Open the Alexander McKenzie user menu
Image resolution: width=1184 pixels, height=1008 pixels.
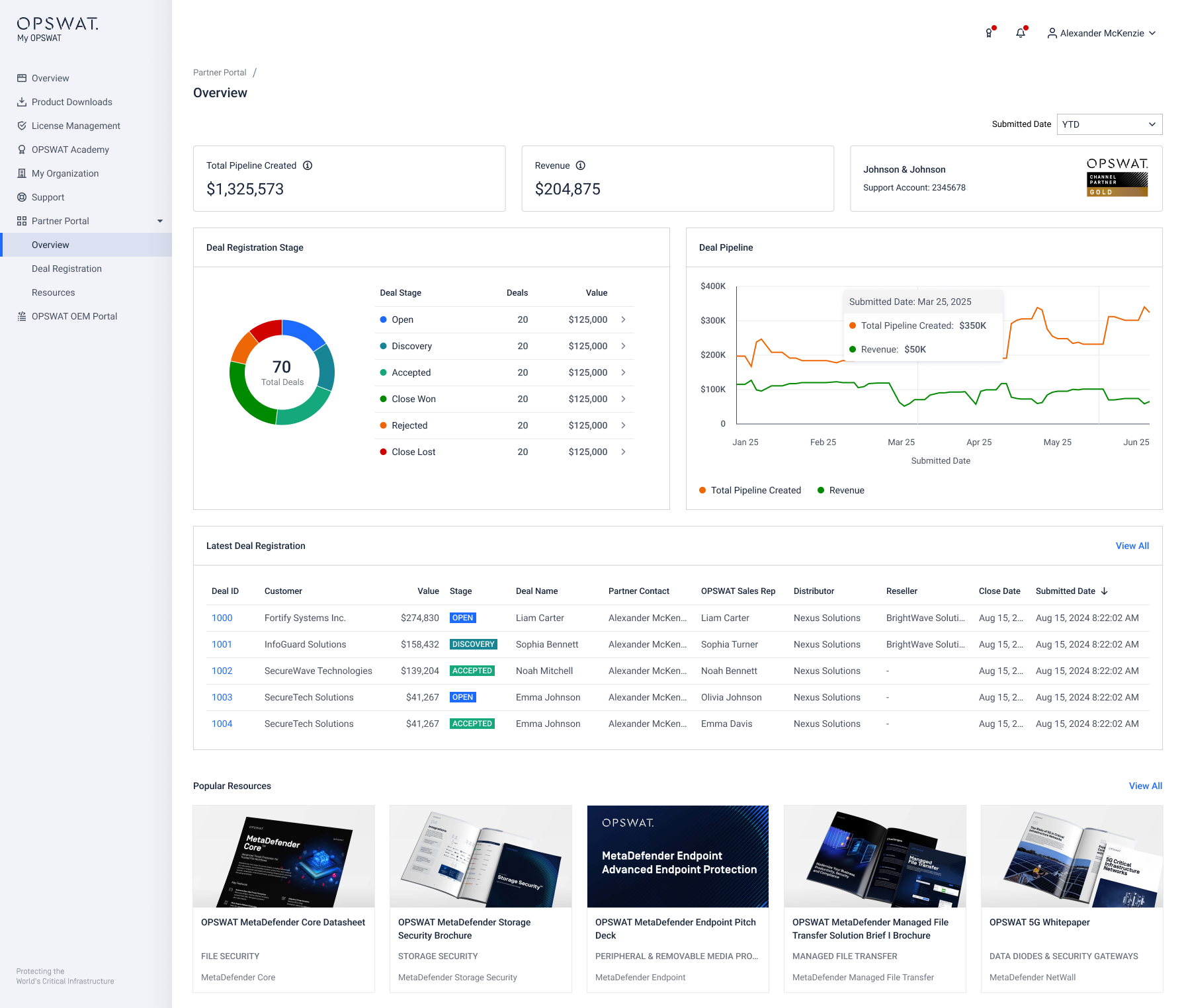click(x=1101, y=33)
